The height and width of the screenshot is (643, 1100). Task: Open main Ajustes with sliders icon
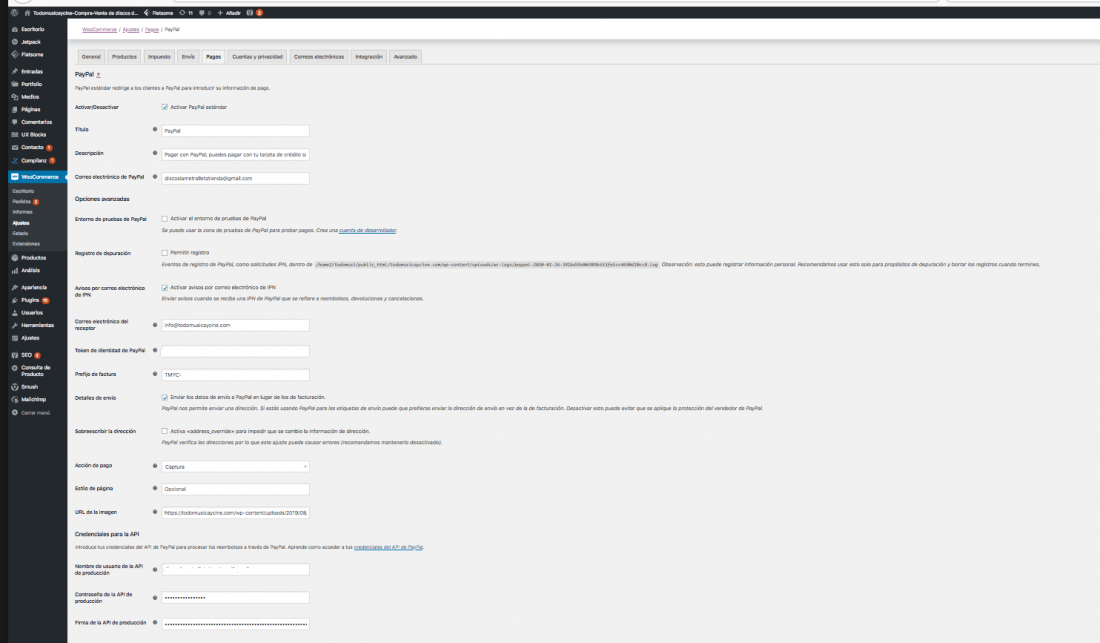click(29, 338)
